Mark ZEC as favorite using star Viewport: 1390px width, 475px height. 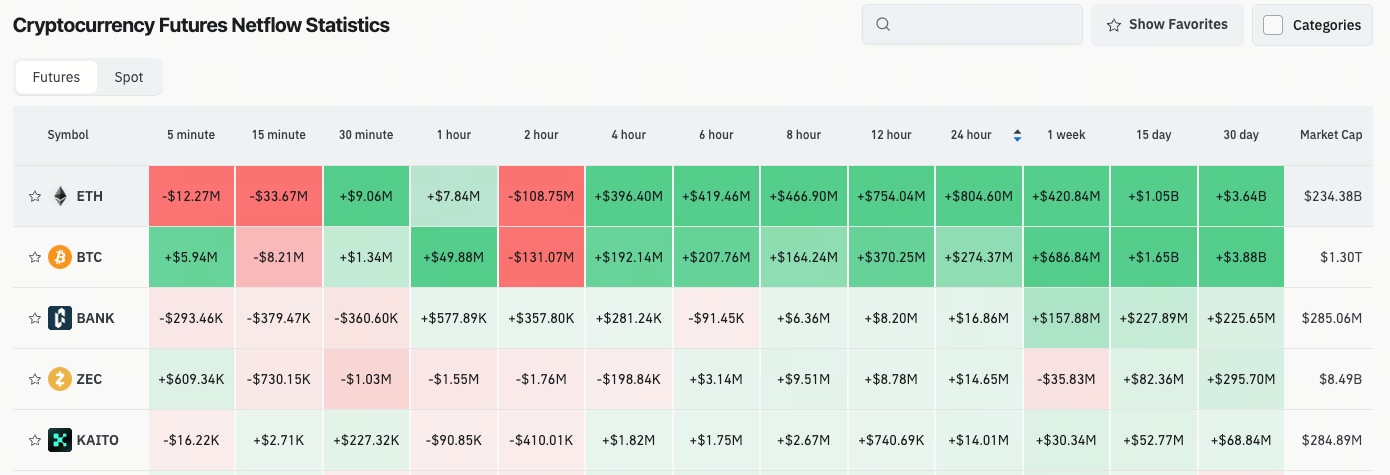tap(35, 380)
